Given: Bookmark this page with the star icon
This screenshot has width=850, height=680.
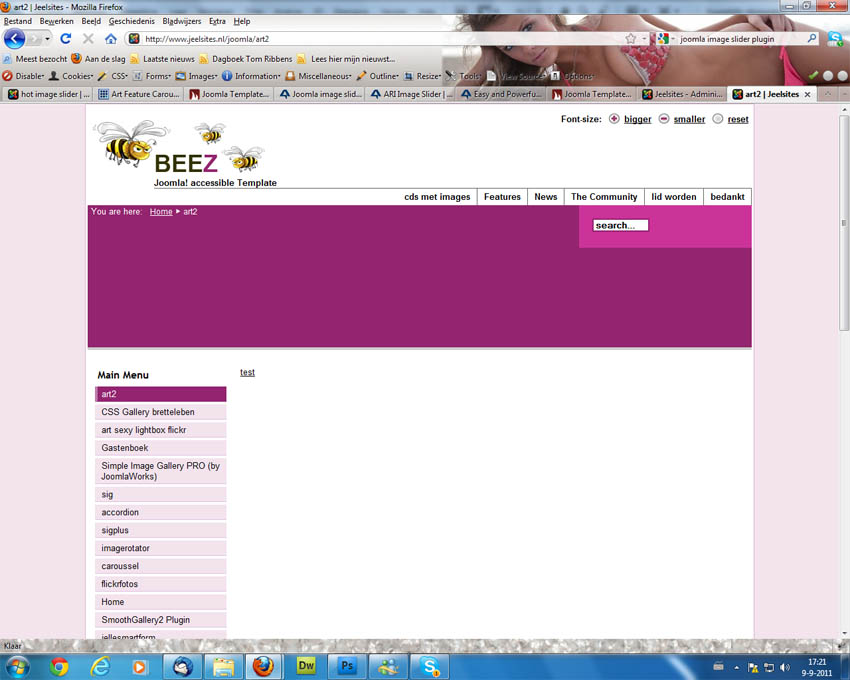Looking at the screenshot, I should click(x=630, y=39).
